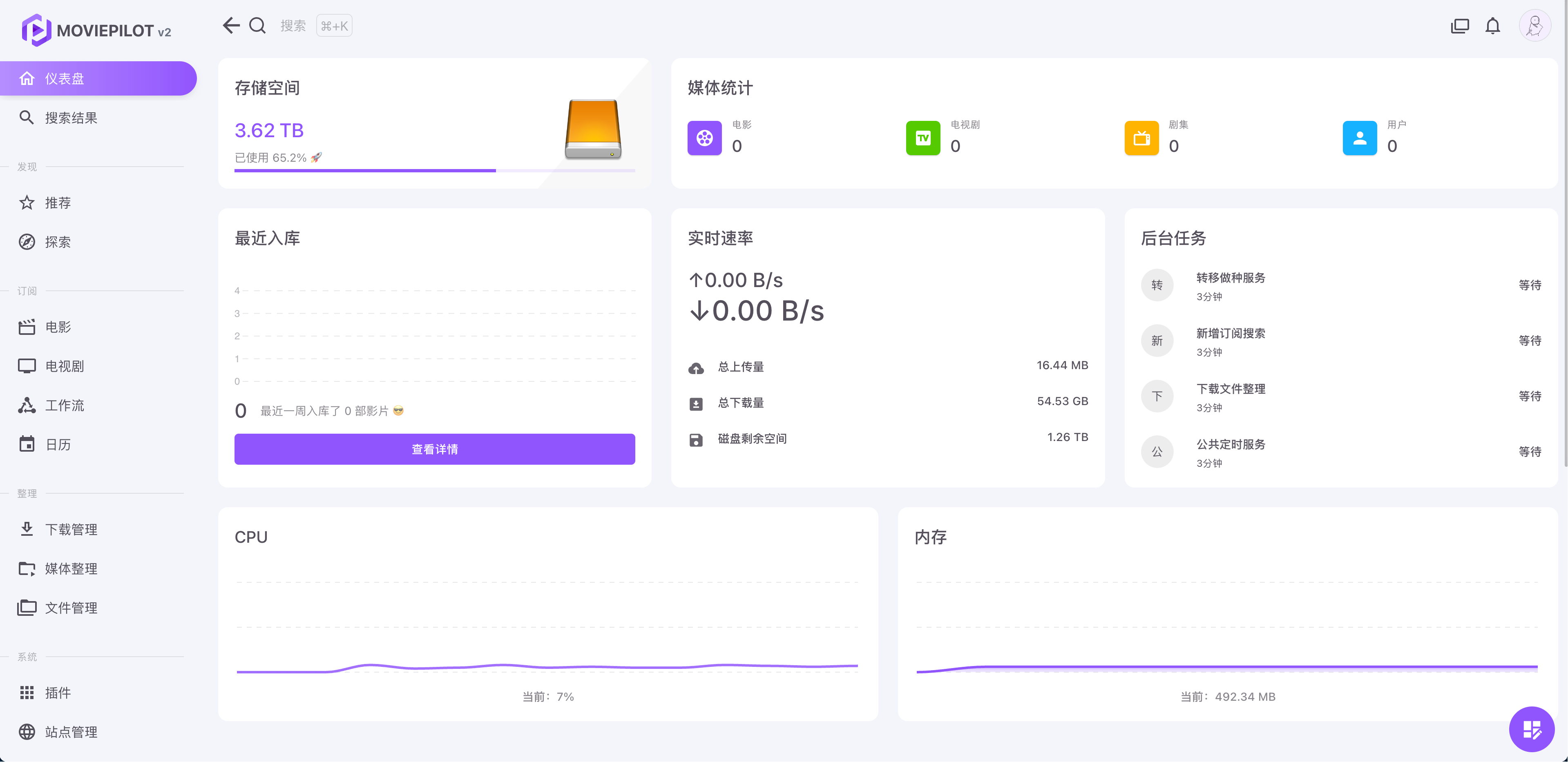
Task: Click the total download icon
Action: pyautogui.click(x=696, y=404)
